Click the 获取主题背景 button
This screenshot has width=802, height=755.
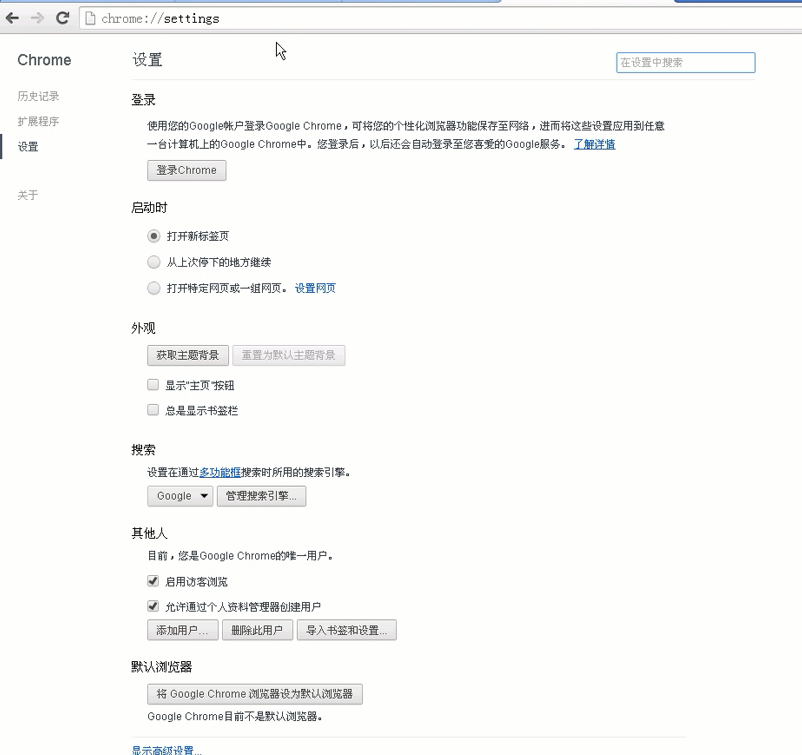pyautogui.click(x=188, y=356)
